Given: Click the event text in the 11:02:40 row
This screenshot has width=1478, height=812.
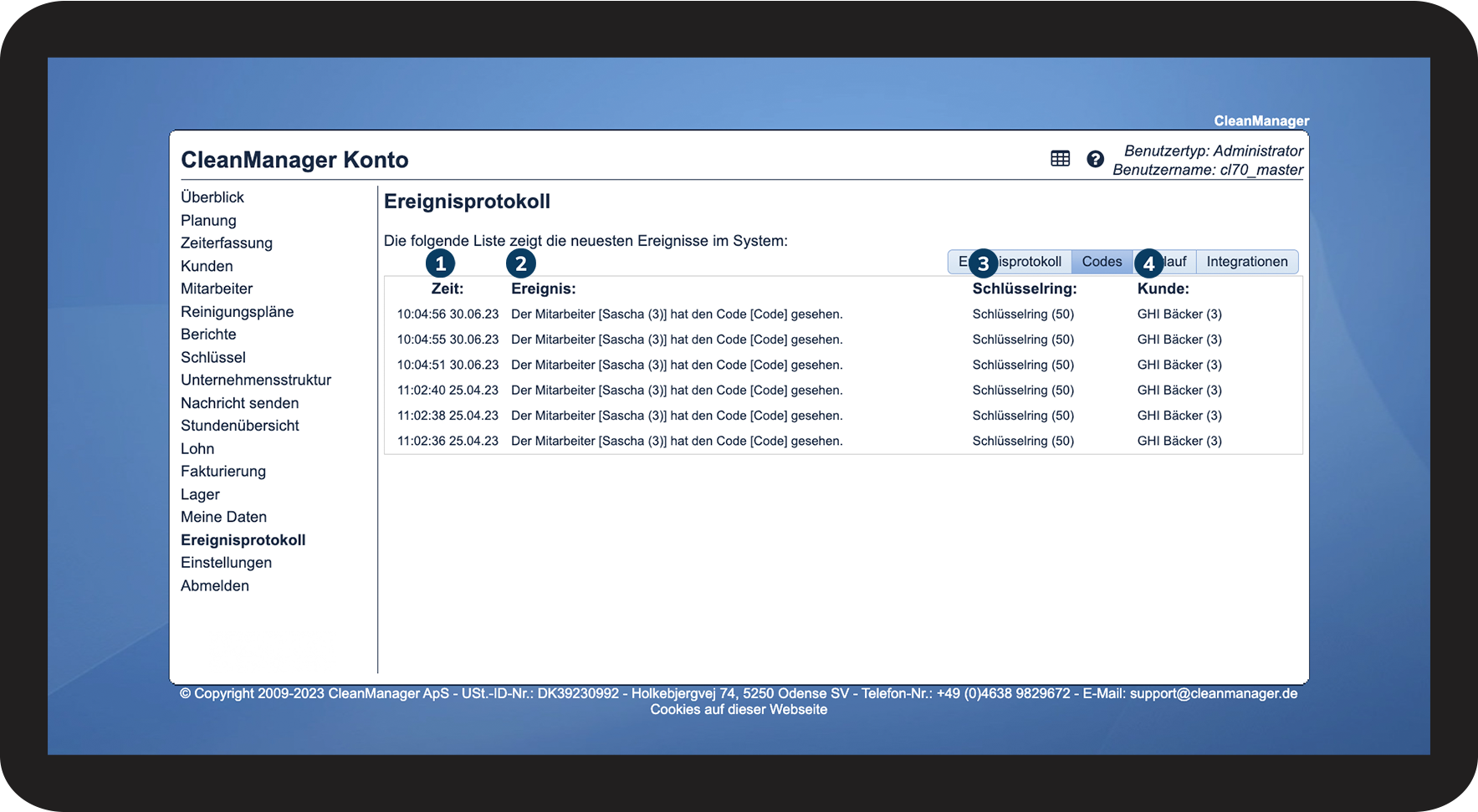Looking at the screenshot, I should point(677,391).
